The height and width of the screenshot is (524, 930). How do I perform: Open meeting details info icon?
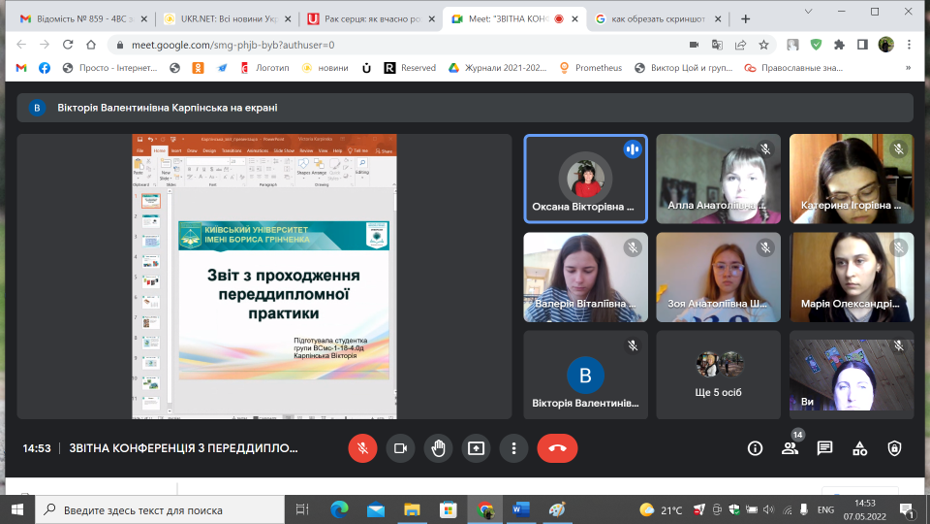755,448
